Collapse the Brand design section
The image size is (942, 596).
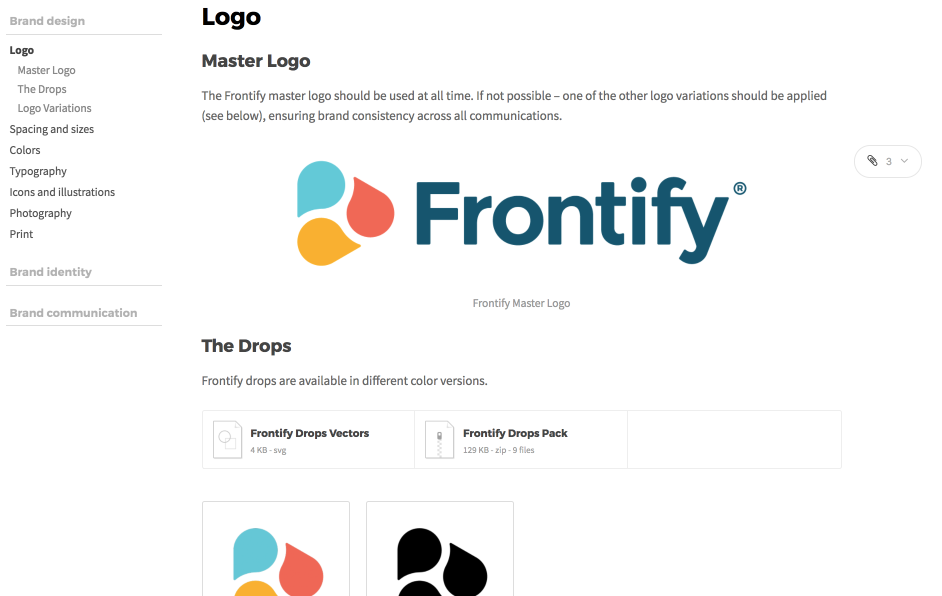click(x=47, y=21)
